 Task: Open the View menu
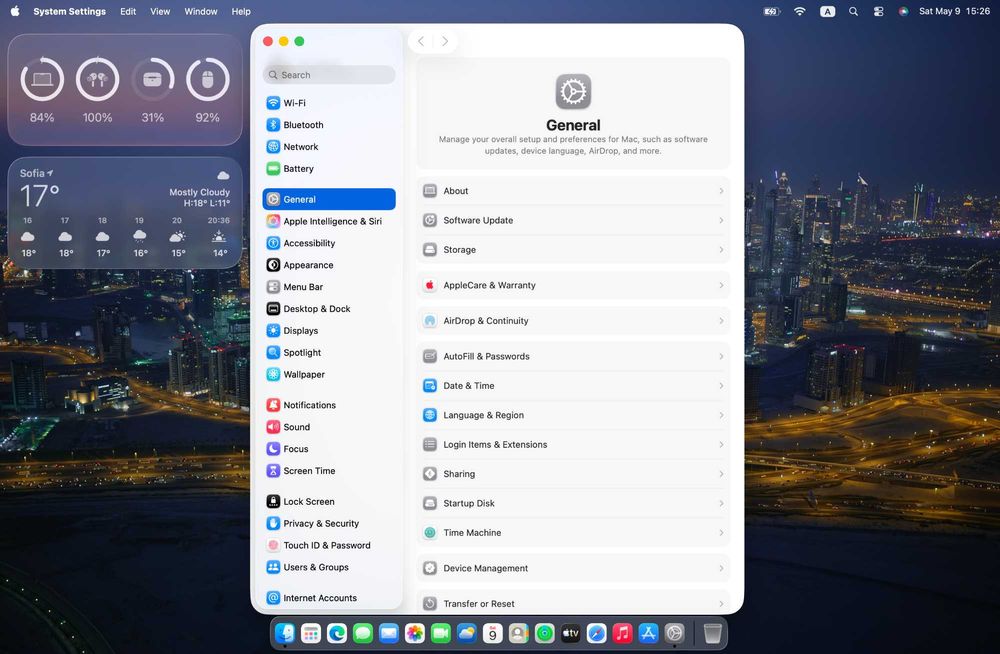(x=160, y=11)
